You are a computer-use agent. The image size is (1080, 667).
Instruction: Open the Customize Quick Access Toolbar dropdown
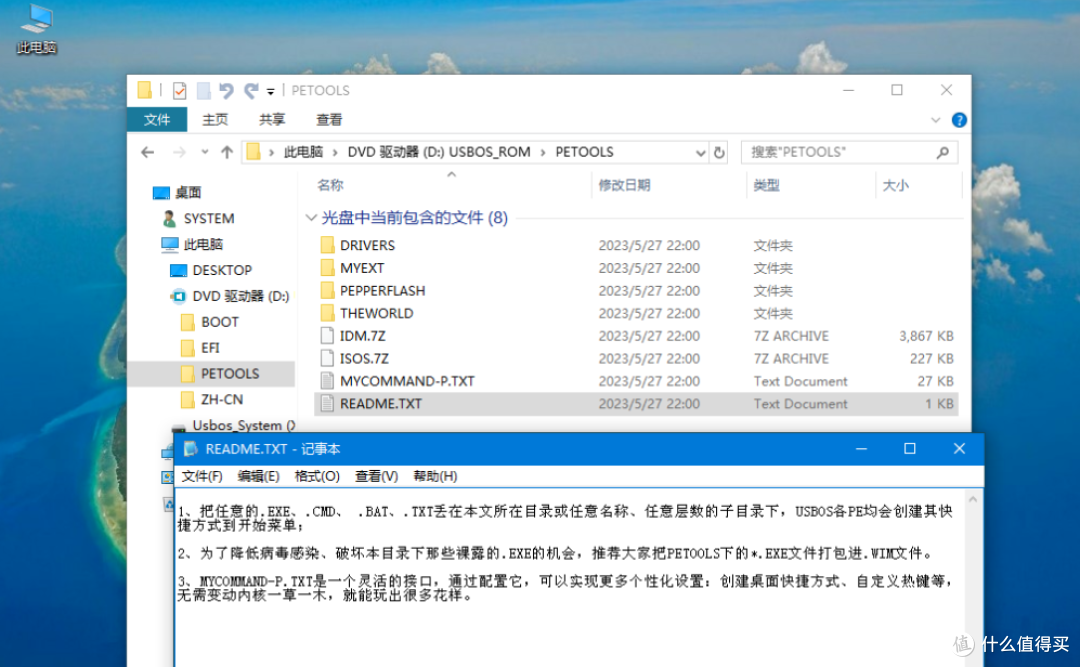(271, 91)
